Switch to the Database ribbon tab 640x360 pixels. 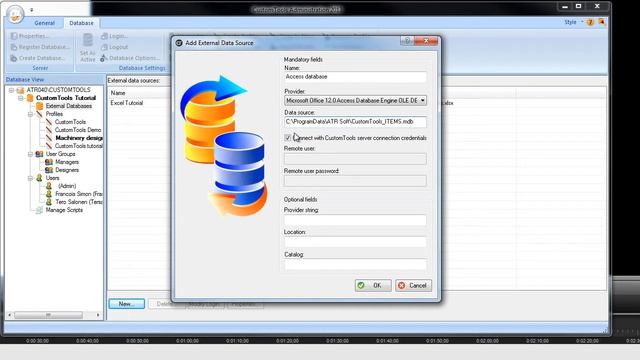(x=81, y=23)
